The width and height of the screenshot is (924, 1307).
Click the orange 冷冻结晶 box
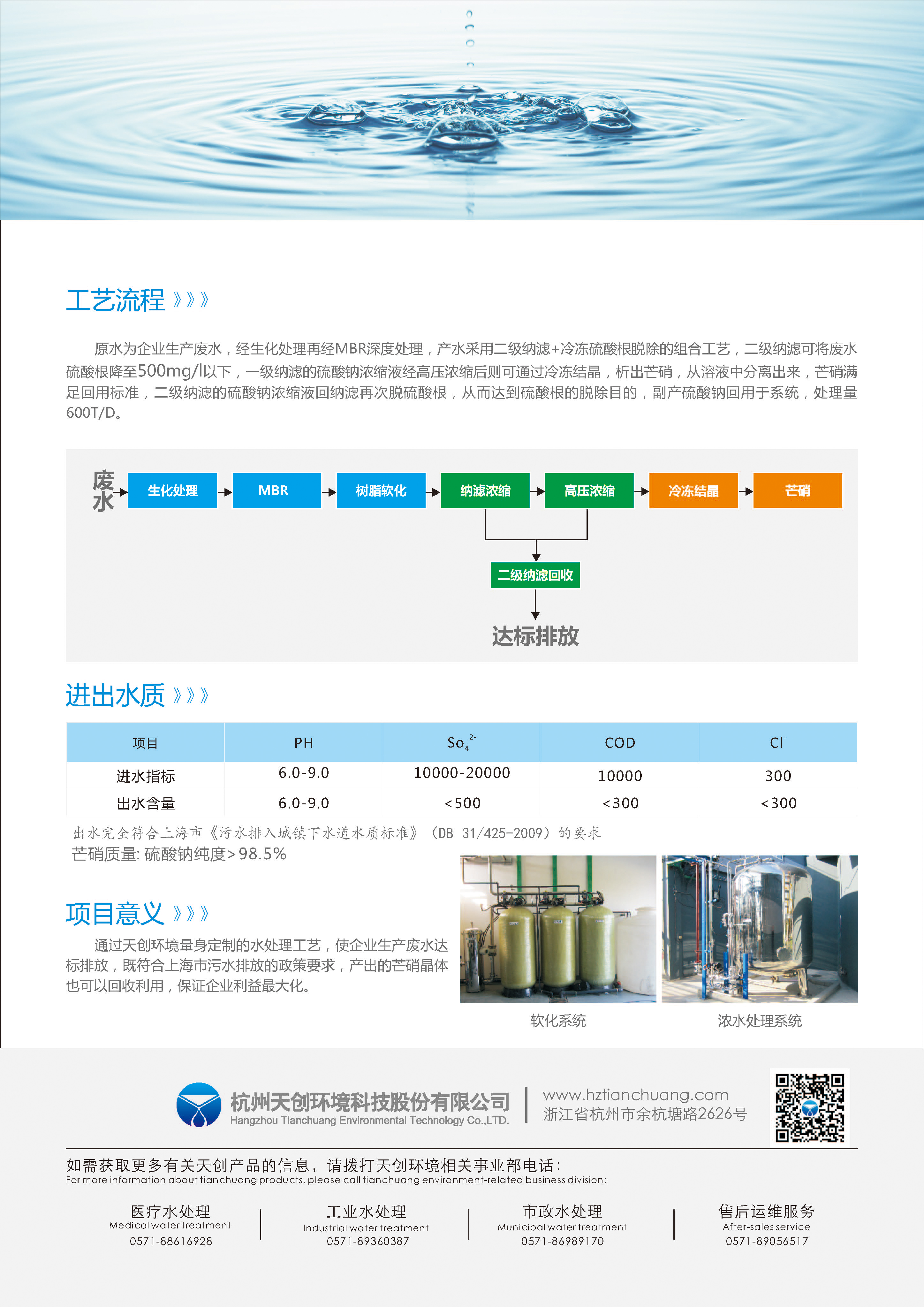(x=693, y=490)
